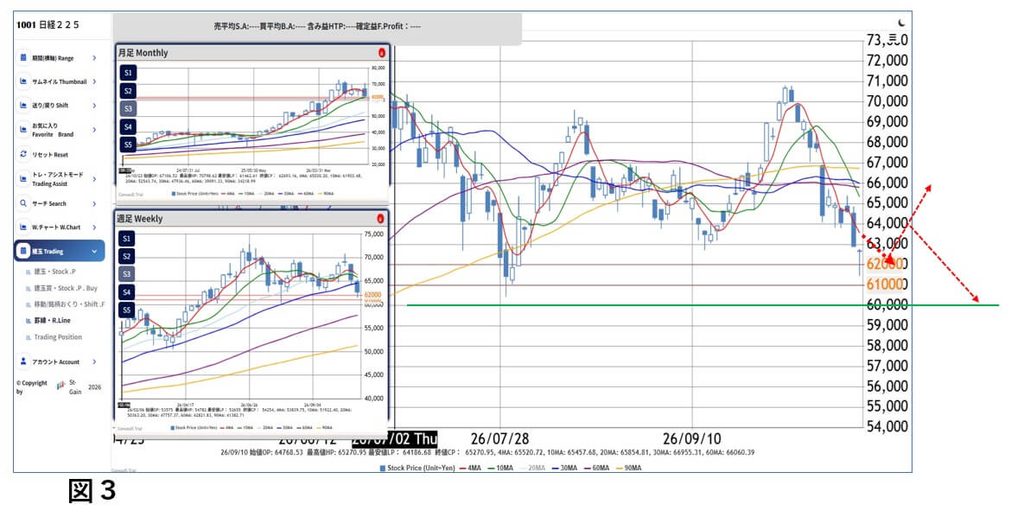
Task: Click the St-Gain copyright logo
Action: pyautogui.click(x=61, y=385)
